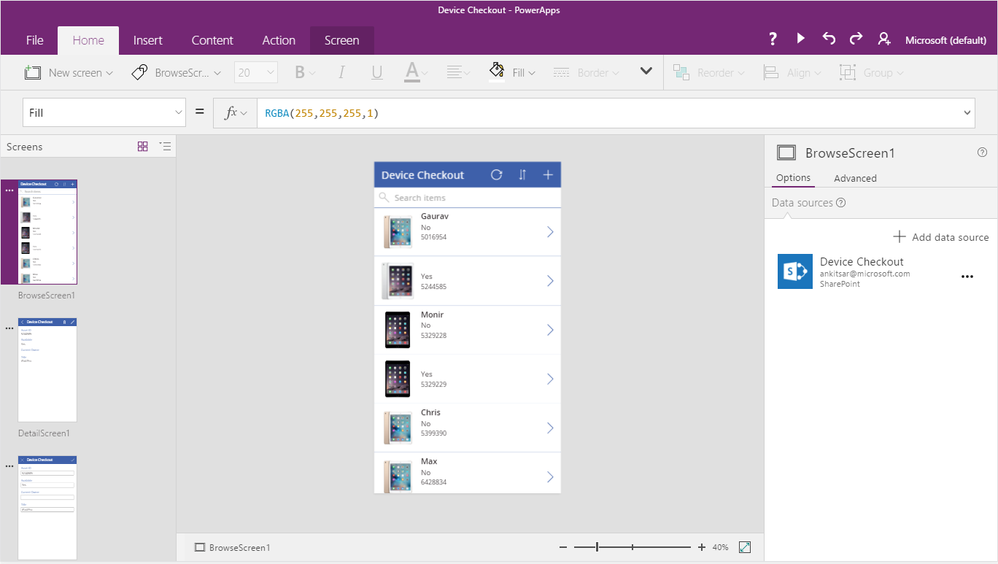The image size is (998, 564).
Task: Redo the last action
Action: tap(856, 39)
